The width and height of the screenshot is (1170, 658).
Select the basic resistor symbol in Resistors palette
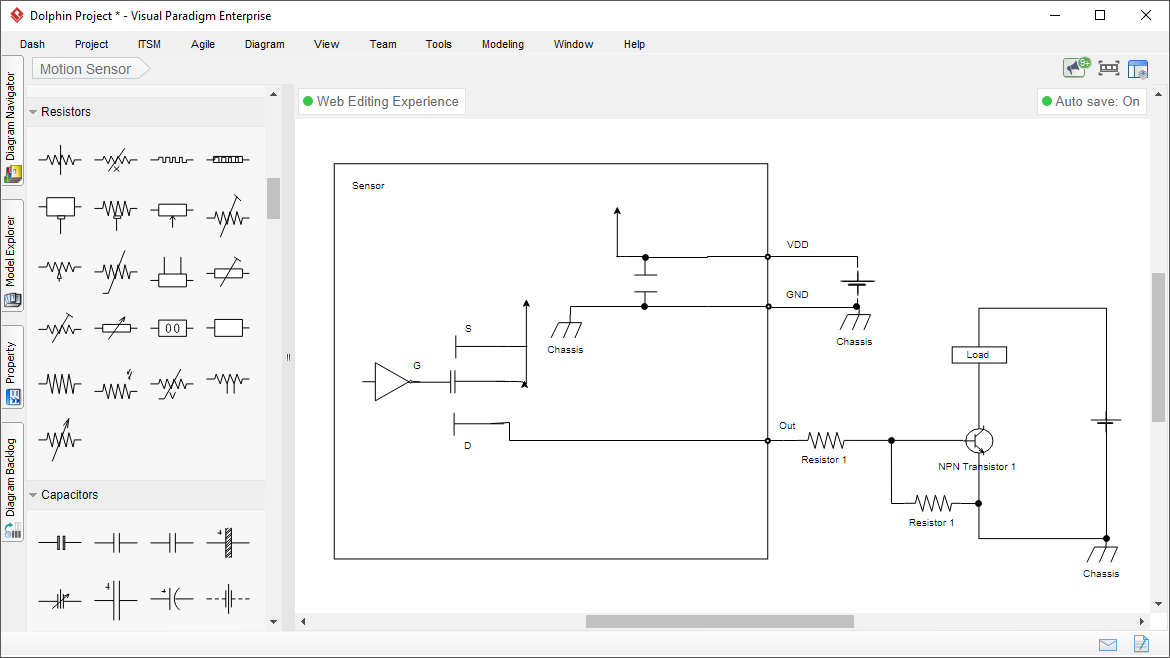tap(60, 157)
